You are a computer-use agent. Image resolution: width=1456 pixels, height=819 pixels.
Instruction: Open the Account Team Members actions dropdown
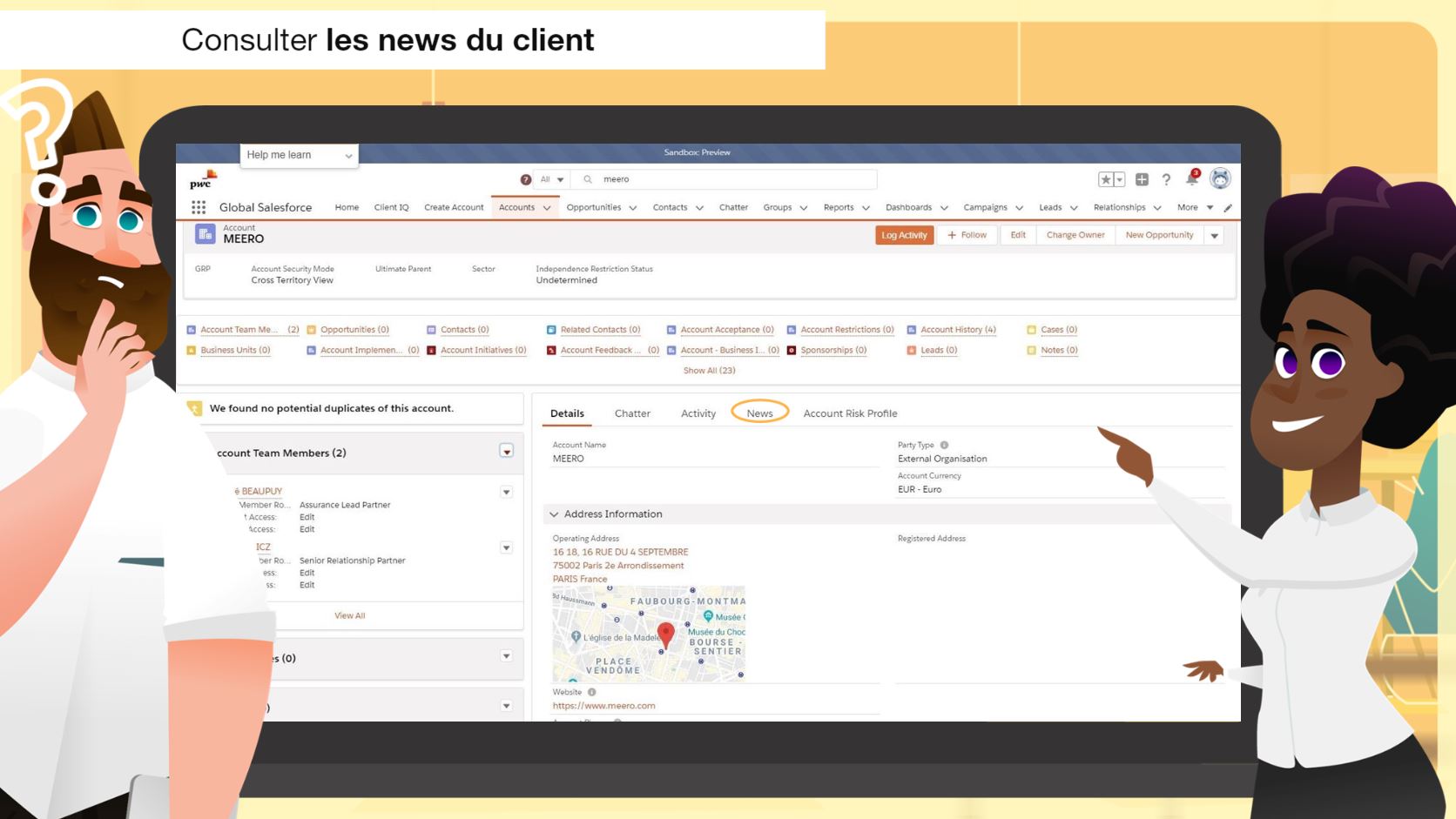[506, 453]
